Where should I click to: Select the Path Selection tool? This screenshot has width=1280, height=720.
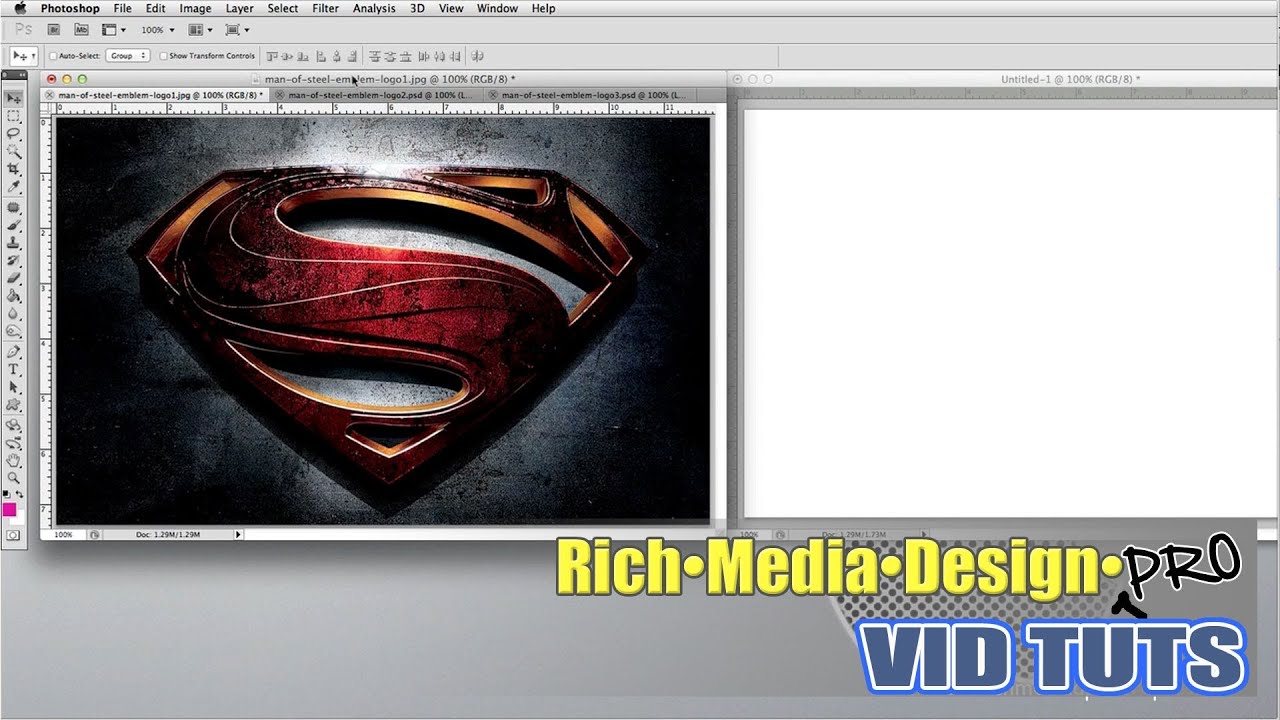coord(14,387)
